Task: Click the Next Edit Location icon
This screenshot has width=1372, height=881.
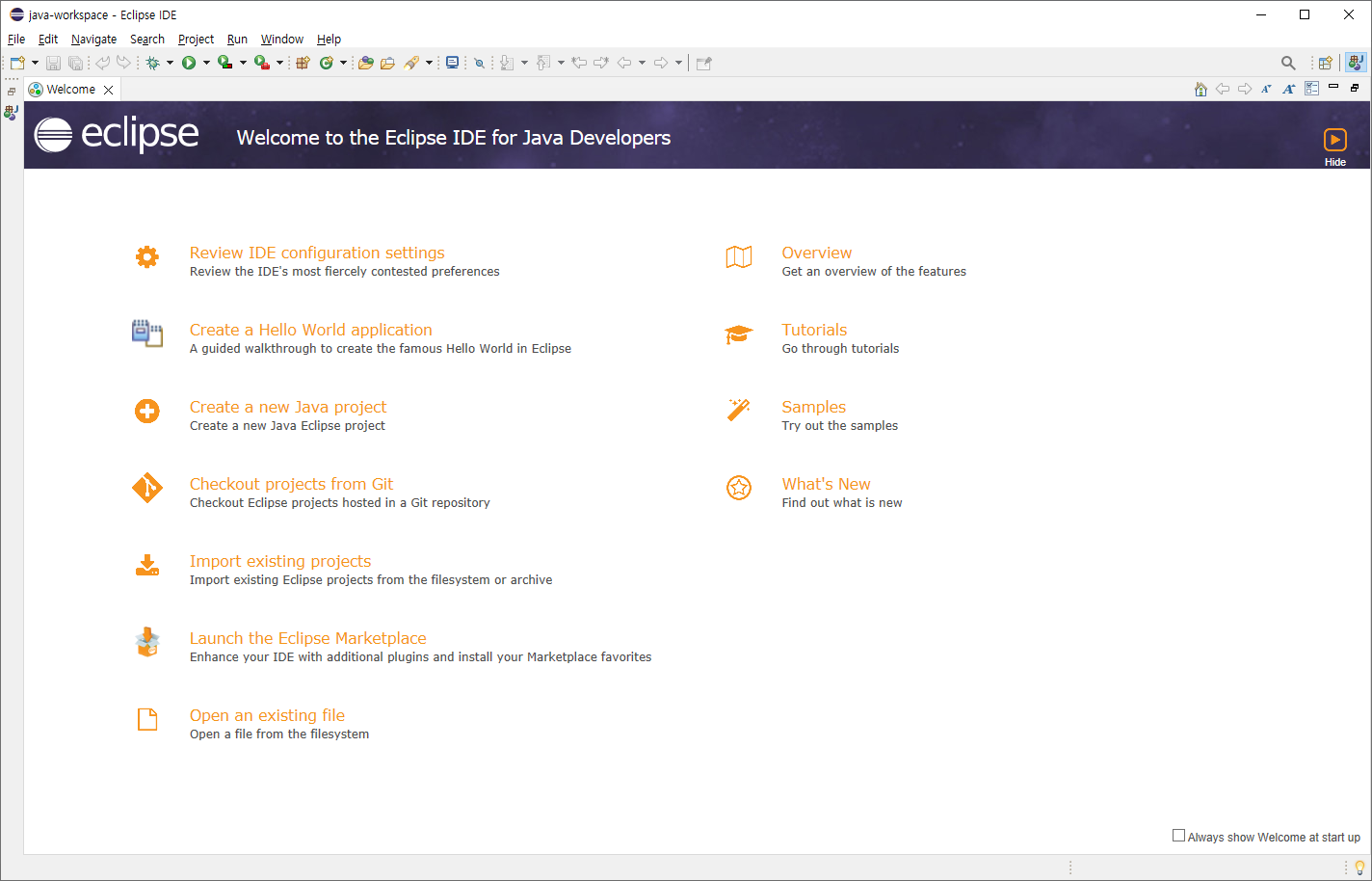Action: click(x=601, y=63)
